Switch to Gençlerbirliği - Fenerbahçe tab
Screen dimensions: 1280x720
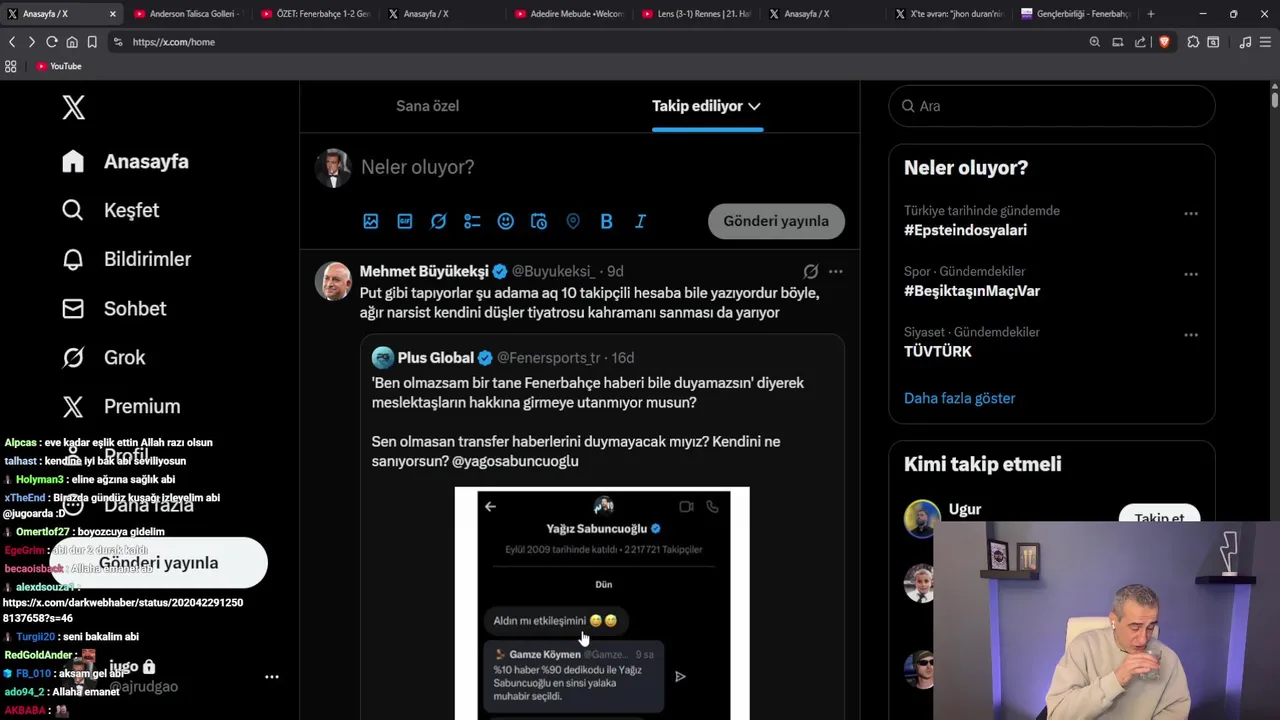(1075, 14)
